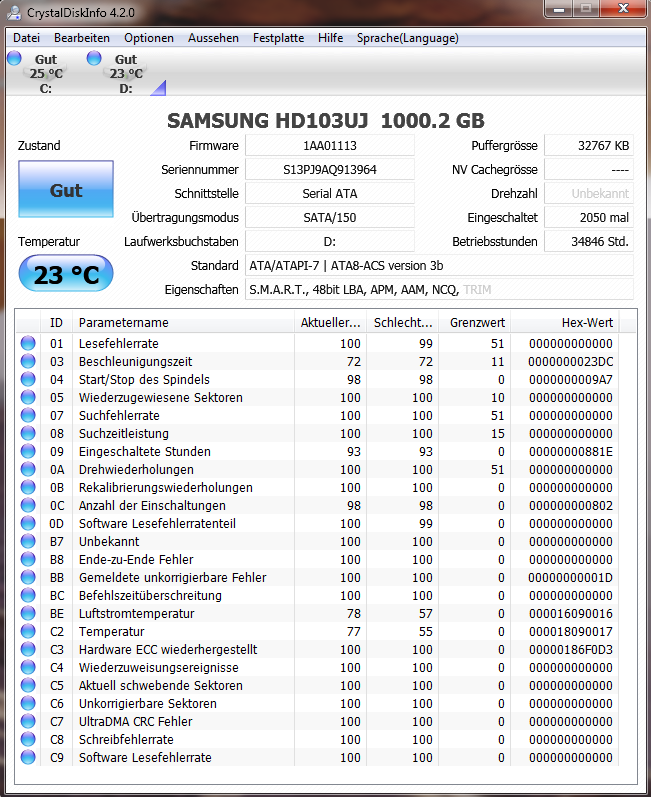Click the status orb for Befehlszeitüberschreitung row

[x=28, y=595]
